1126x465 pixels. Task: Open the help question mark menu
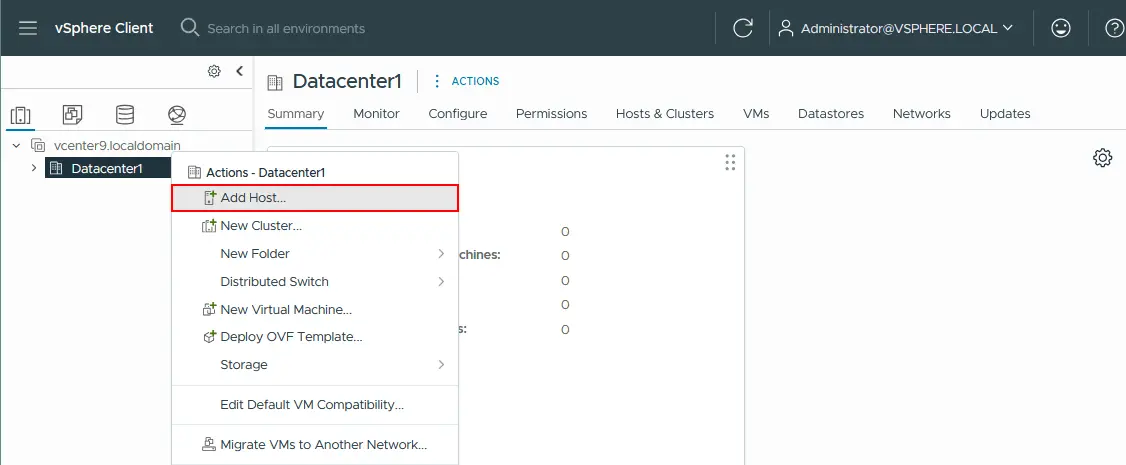pos(1115,28)
